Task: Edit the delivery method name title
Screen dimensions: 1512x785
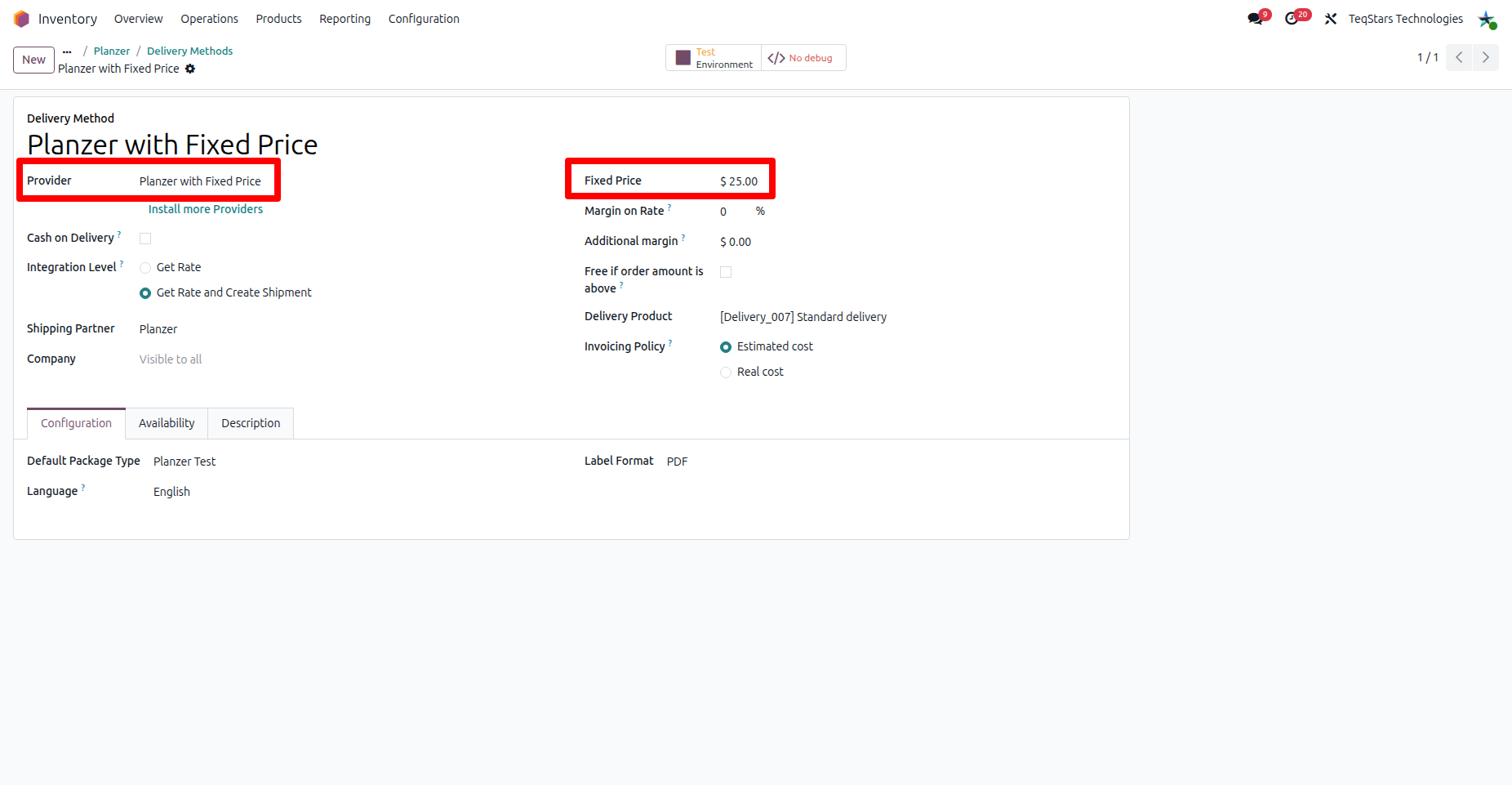Action: coord(172,145)
